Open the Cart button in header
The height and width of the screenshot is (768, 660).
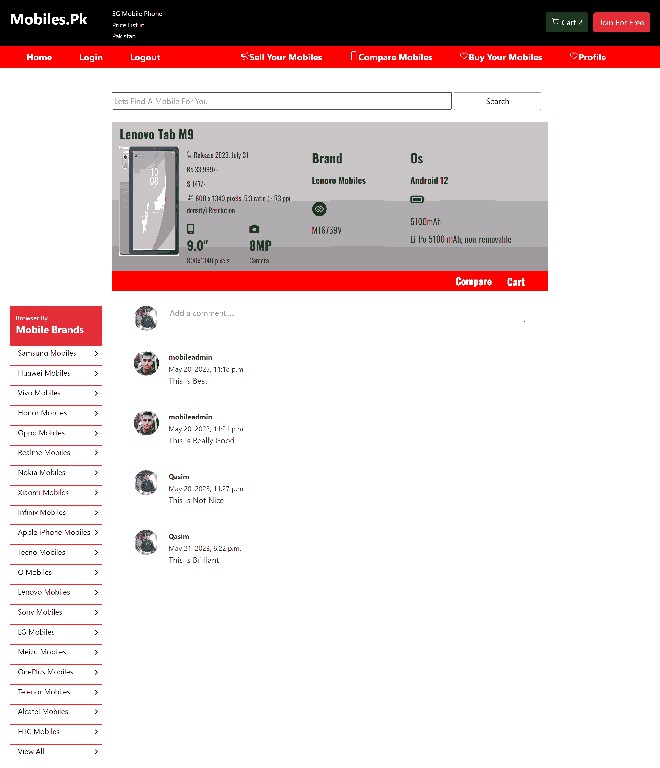[566, 22]
